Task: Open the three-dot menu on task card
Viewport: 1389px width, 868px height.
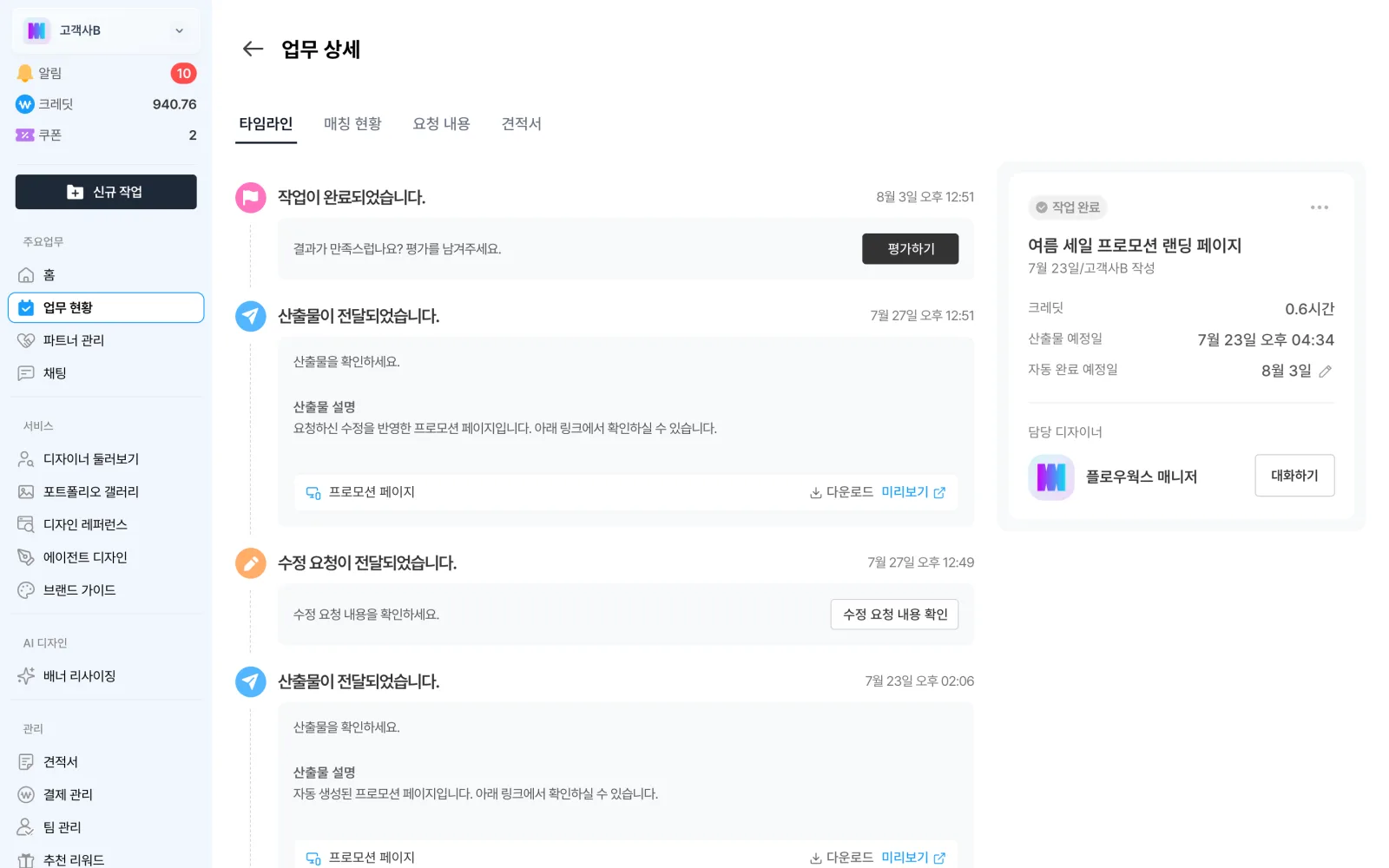Action: tap(1320, 207)
